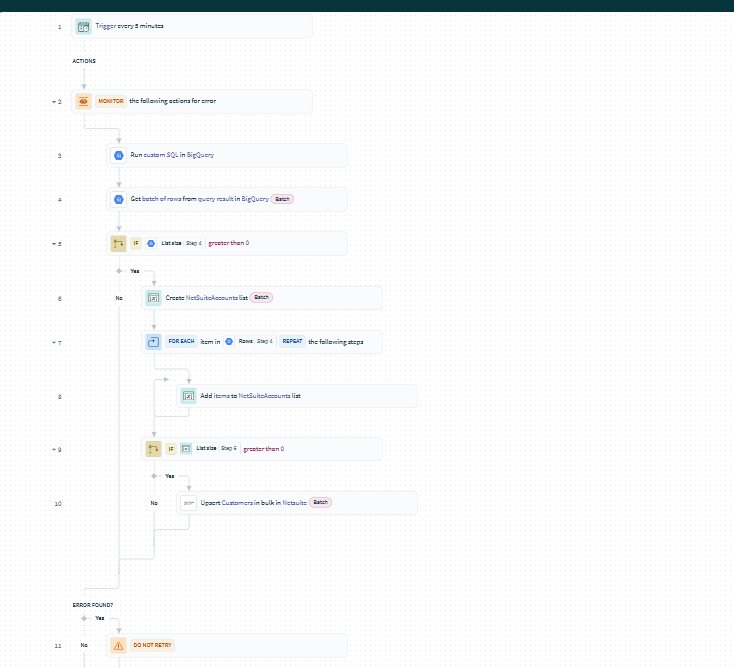Click the DO NOT RETRY label in step 11
This screenshot has width=734, height=668.
[146, 646]
